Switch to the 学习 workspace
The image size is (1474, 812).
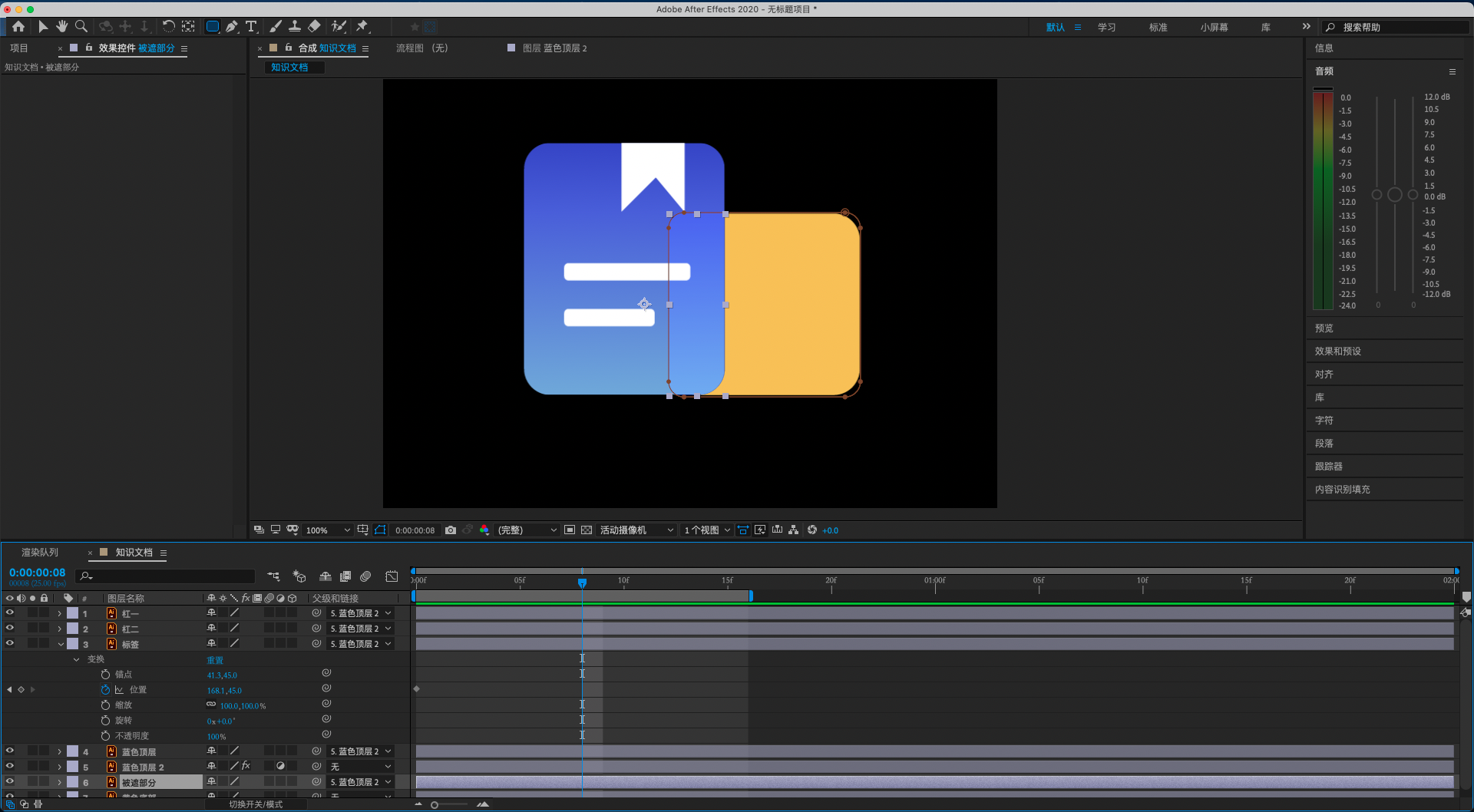[1106, 28]
